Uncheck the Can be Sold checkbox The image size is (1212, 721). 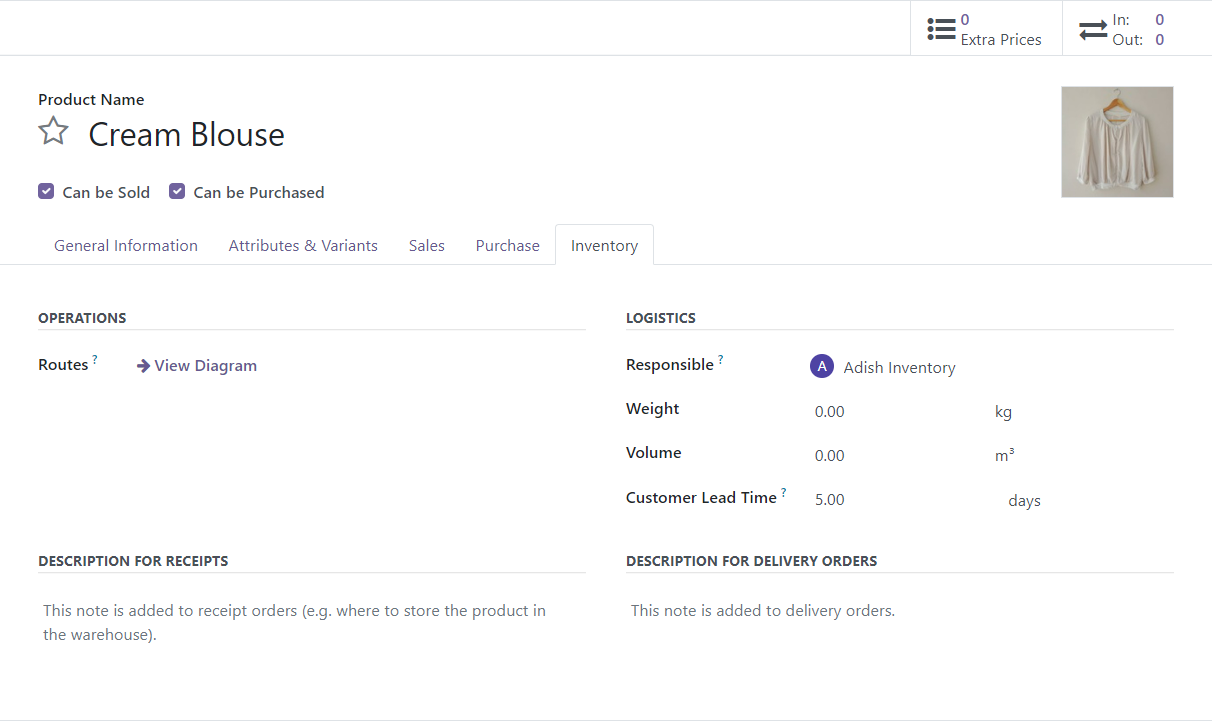(x=46, y=191)
